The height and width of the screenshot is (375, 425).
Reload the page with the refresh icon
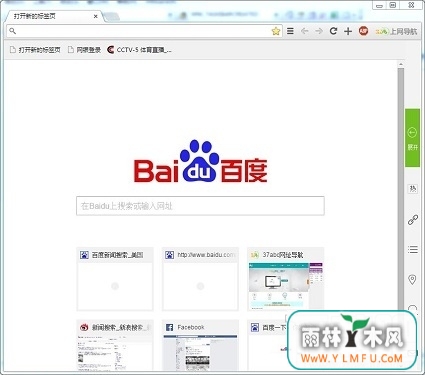333,31
